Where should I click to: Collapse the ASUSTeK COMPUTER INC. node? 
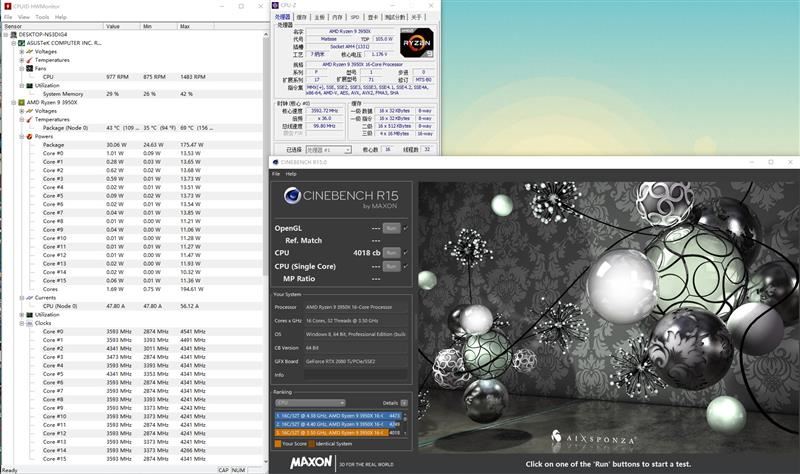pyautogui.click(x=14, y=43)
